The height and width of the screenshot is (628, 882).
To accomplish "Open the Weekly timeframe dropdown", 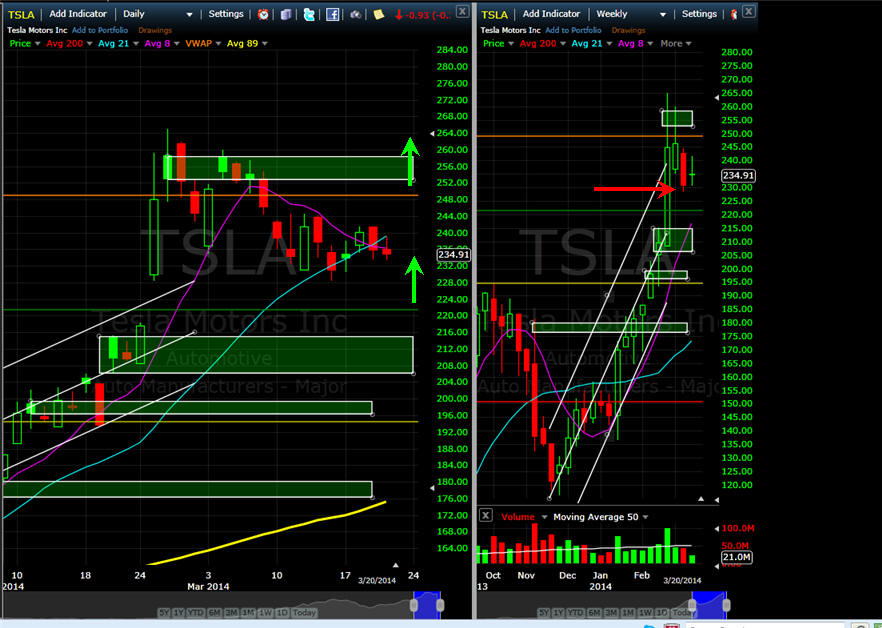I will click(x=663, y=15).
